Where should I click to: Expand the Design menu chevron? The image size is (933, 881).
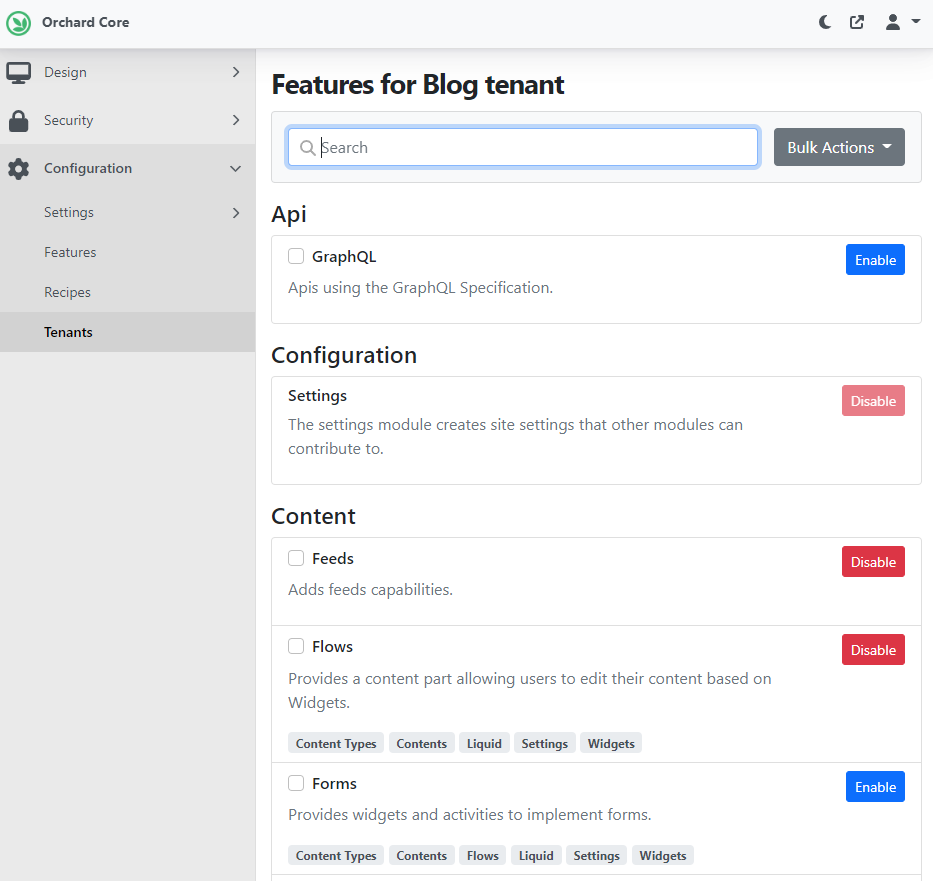click(236, 72)
